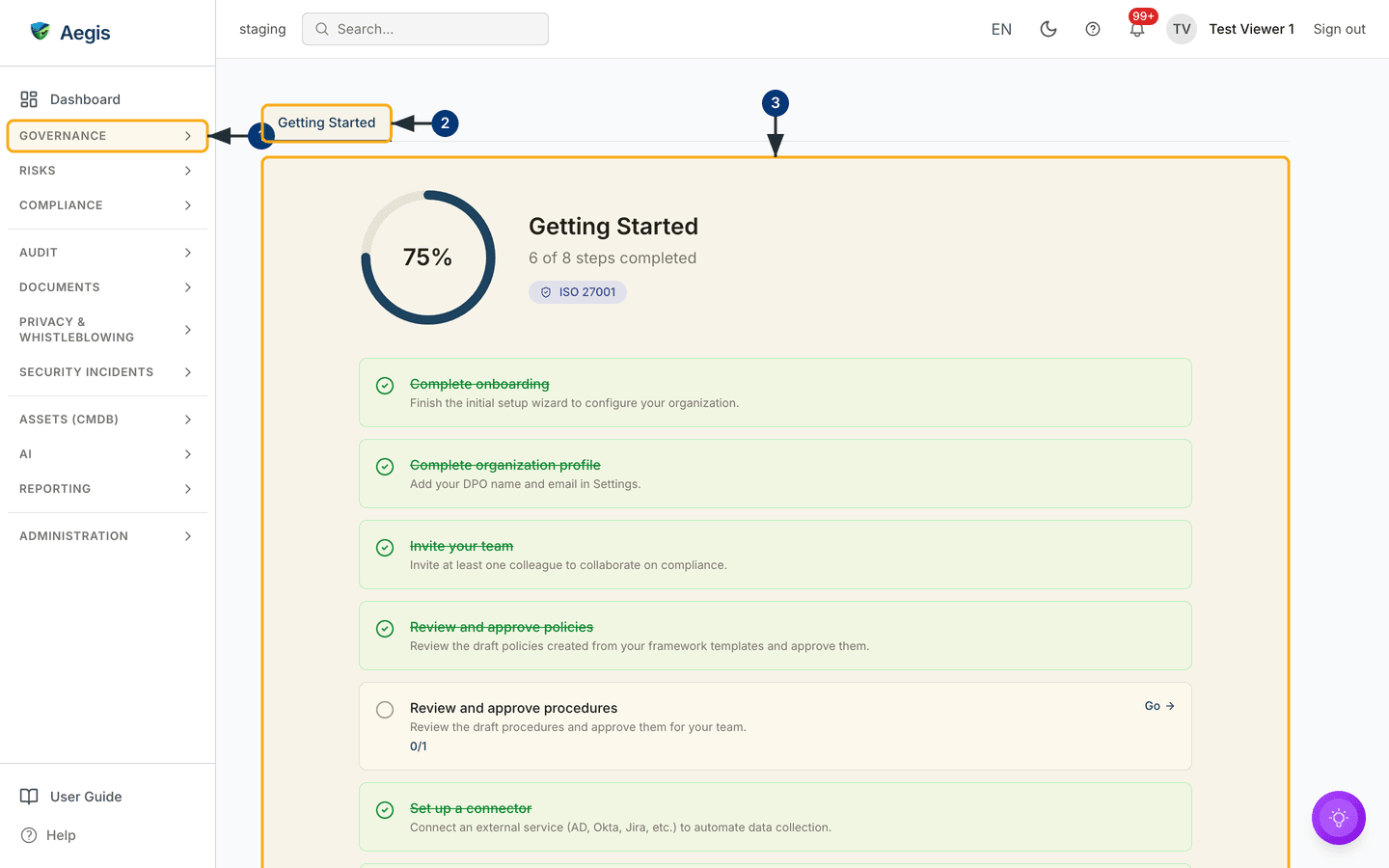This screenshot has height=868, width=1389.
Task: Open the Getting Started tab
Action: point(326,122)
